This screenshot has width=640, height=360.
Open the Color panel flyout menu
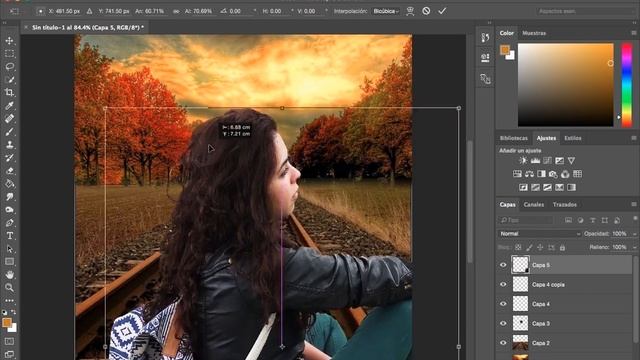[633, 33]
